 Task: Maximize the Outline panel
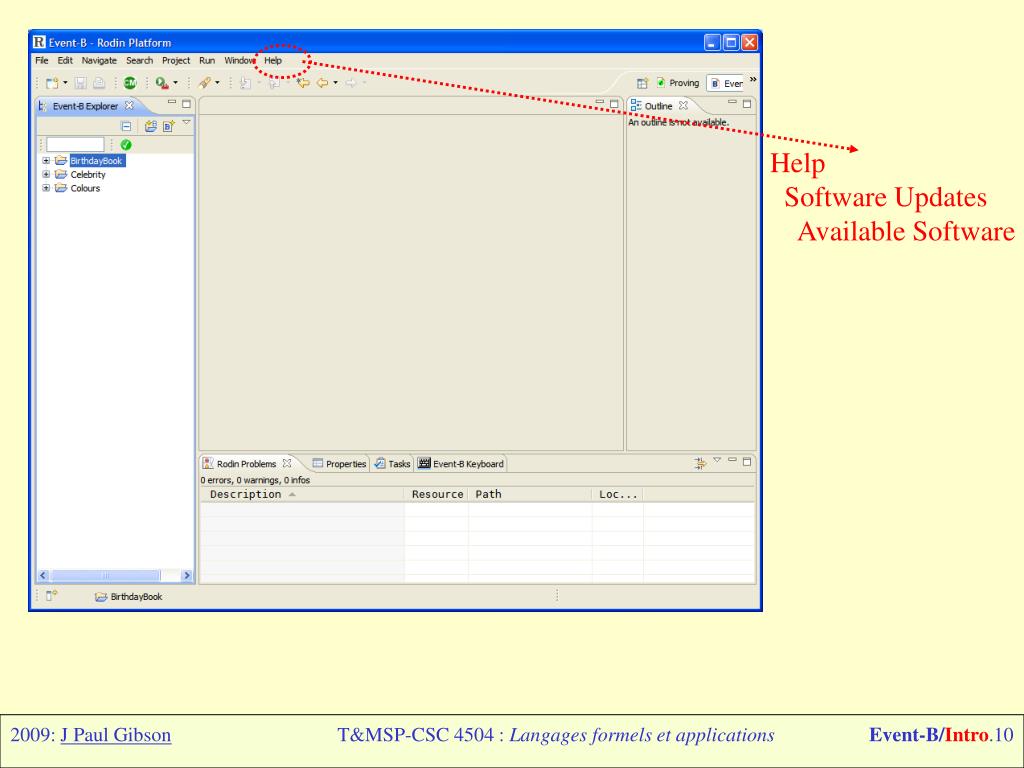click(x=747, y=104)
